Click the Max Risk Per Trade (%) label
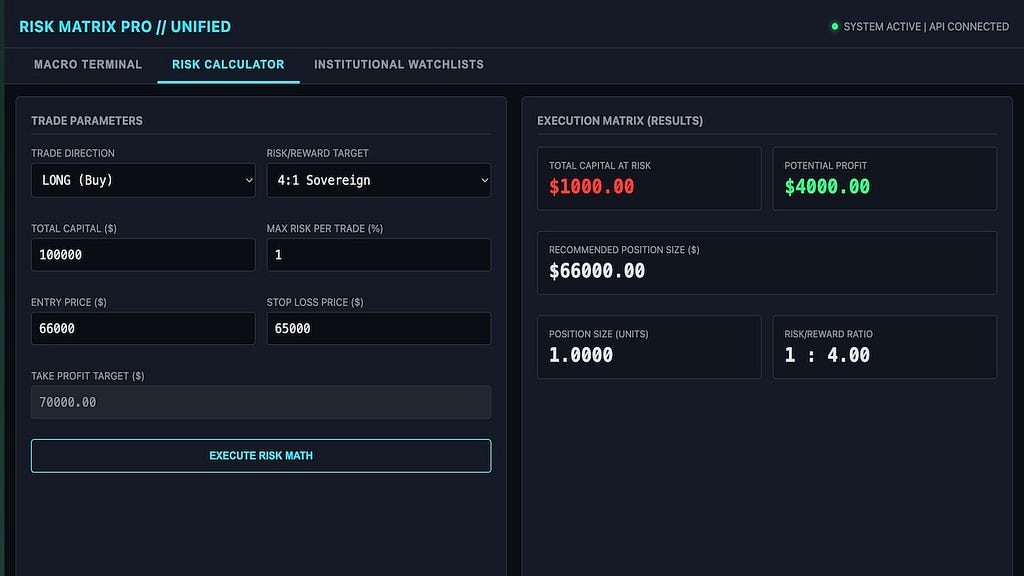1024x576 pixels. (x=325, y=229)
